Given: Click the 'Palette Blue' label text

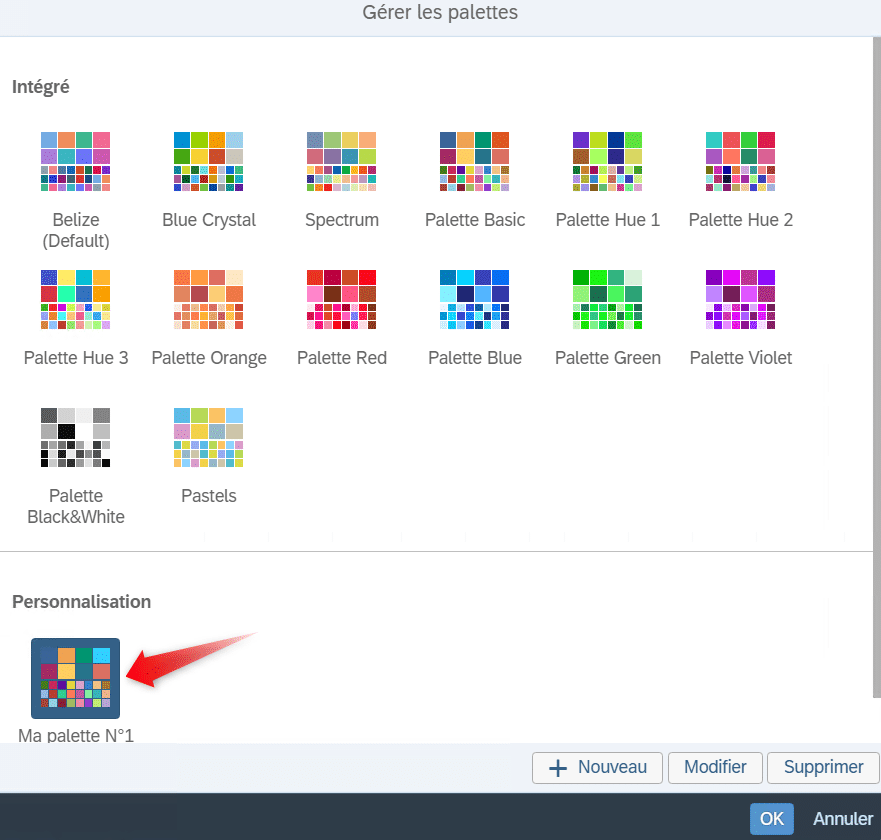Looking at the screenshot, I should tap(475, 358).
